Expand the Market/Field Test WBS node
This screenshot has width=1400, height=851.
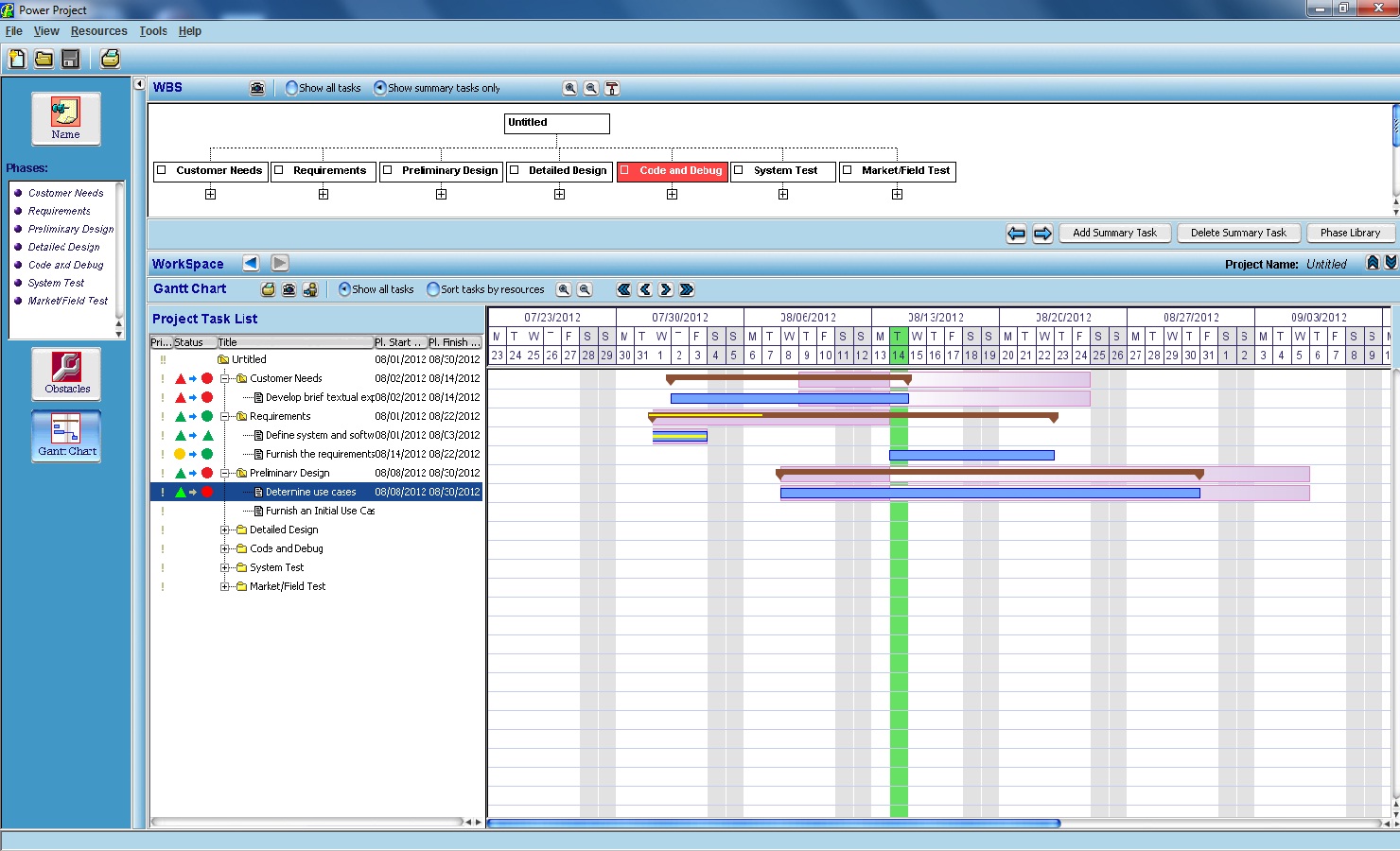click(897, 194)
